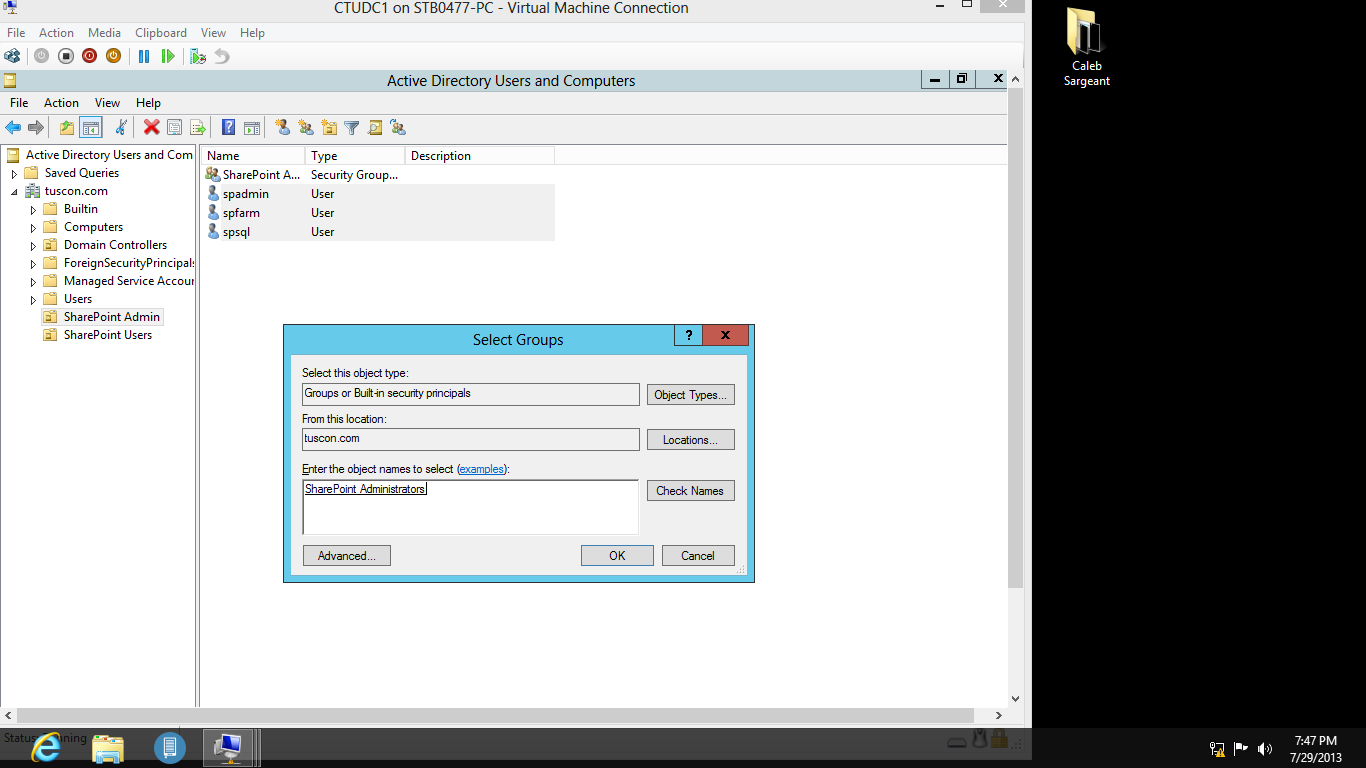
Task: Take a VM snapshot using the checkpoint icon
Action: (x=198, y=56)
